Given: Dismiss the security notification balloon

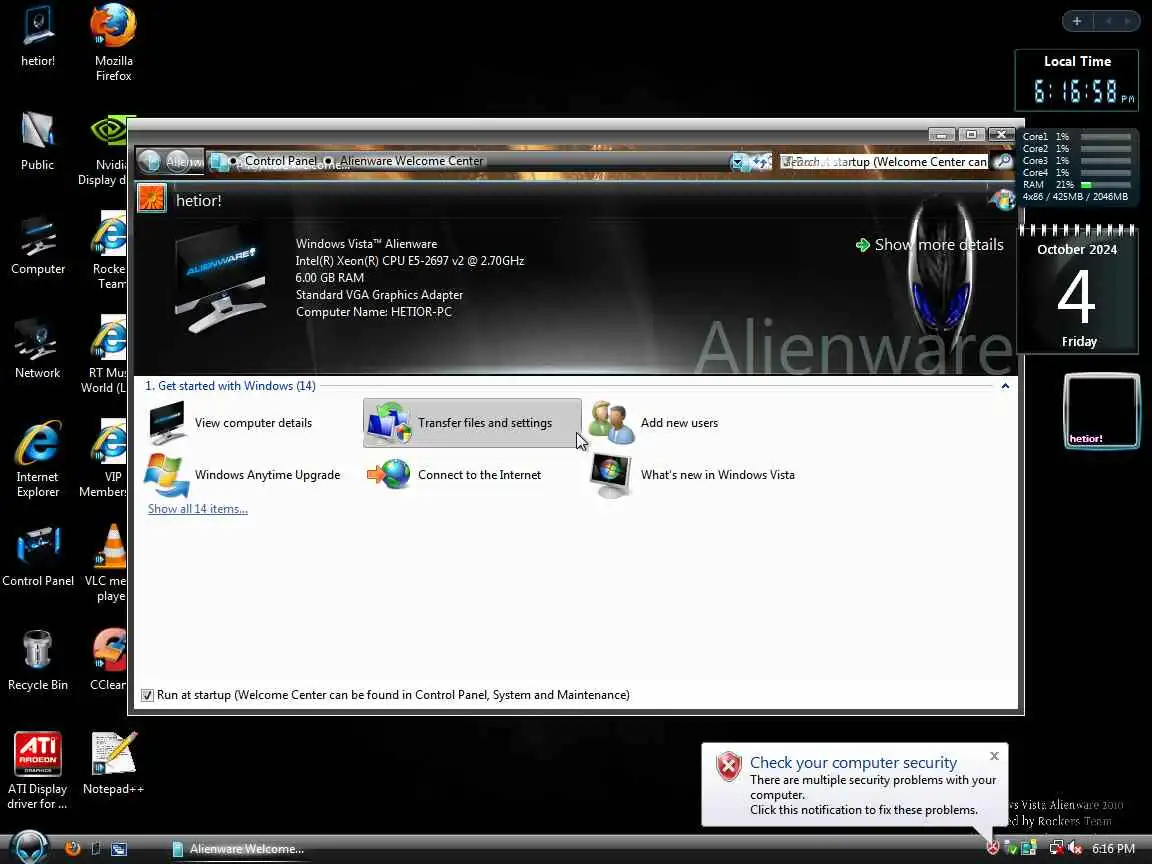Looking at the screenshot, I should pyautogui.click(x=994, y=756).
